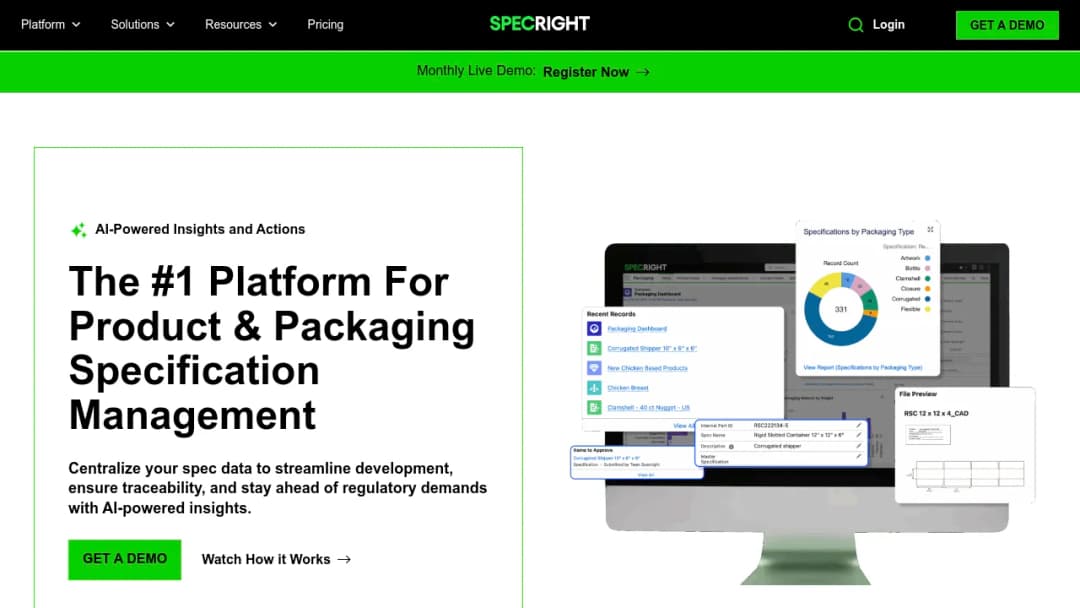Expand the Solutions dropdown chevron
This screenshot has width=1080, height=608.
170,25
